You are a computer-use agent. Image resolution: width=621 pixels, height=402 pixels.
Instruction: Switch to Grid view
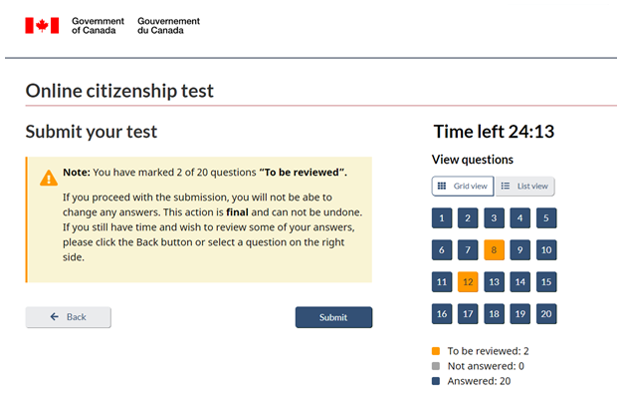[x=461, y=186]
